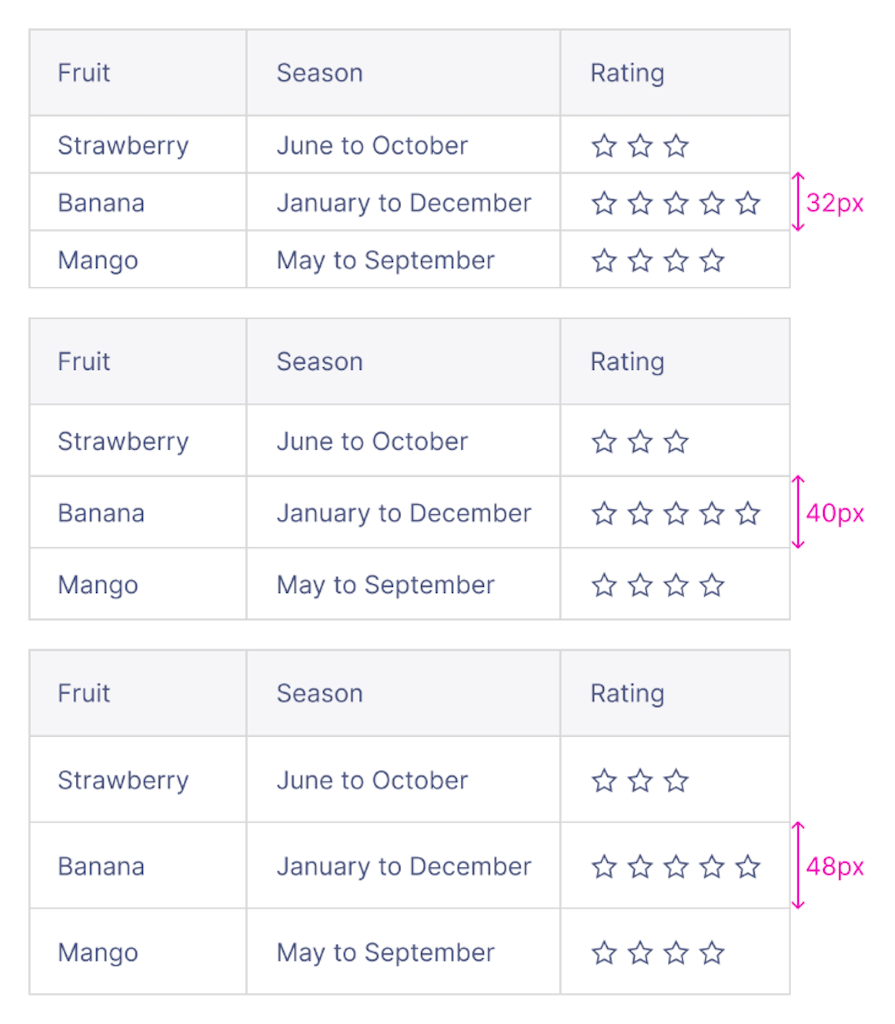Click the Fruit column header, top table

point(83,72)
